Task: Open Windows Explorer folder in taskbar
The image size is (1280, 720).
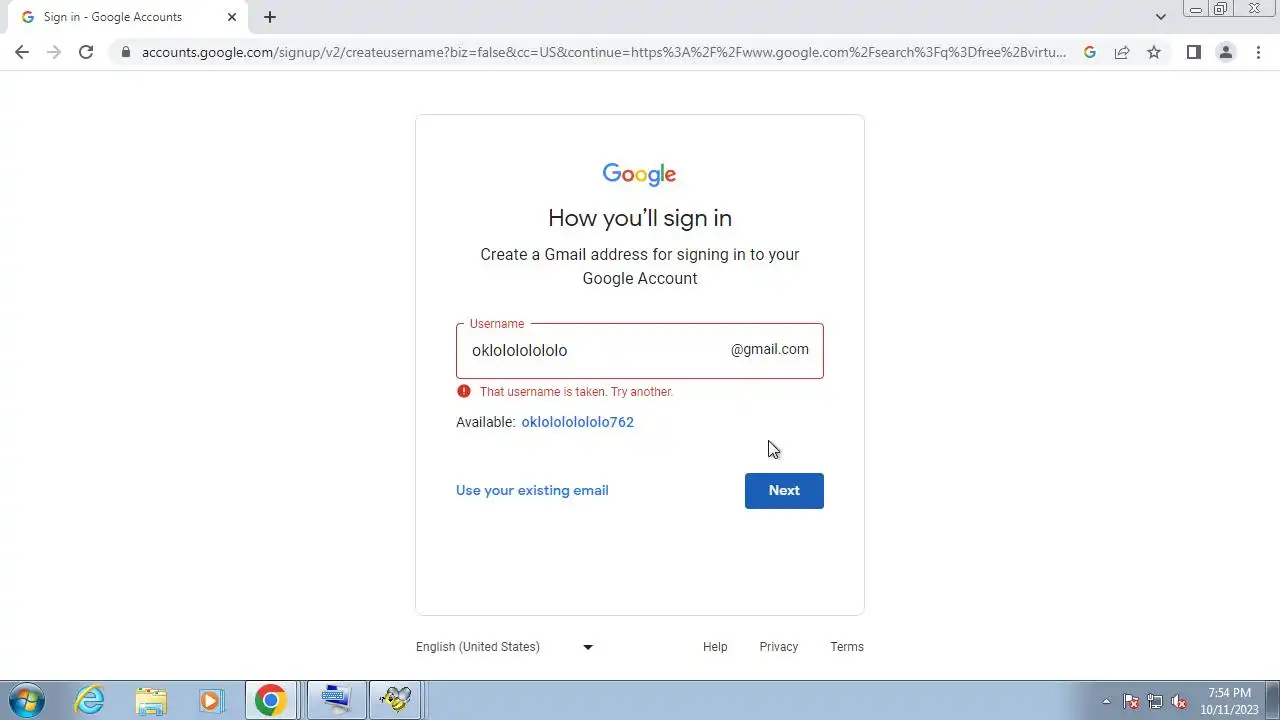Action: coord(151,700)
